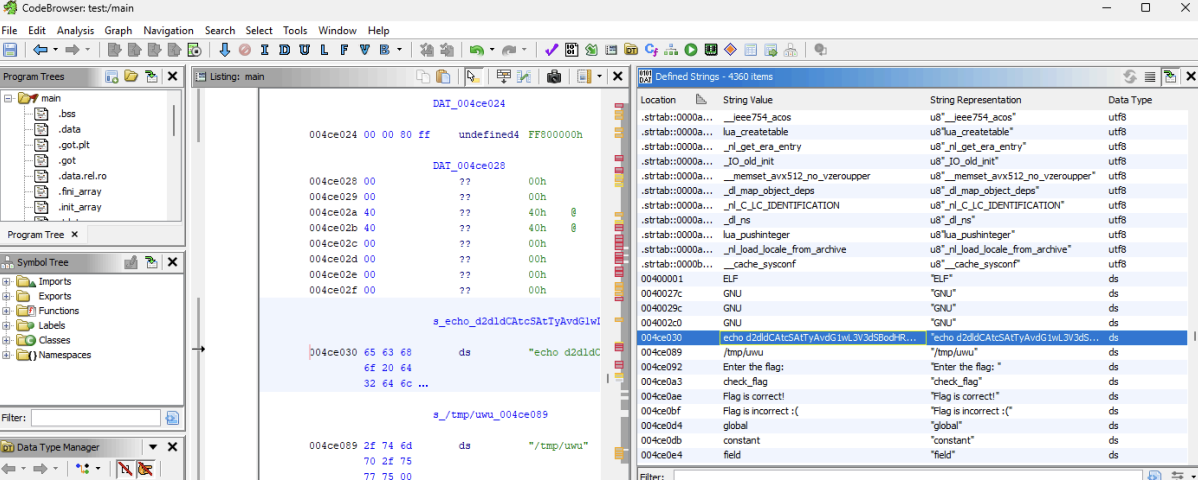Open the File menu
The width and height of the screenshot is (1198, 482).
pos(9,31)
